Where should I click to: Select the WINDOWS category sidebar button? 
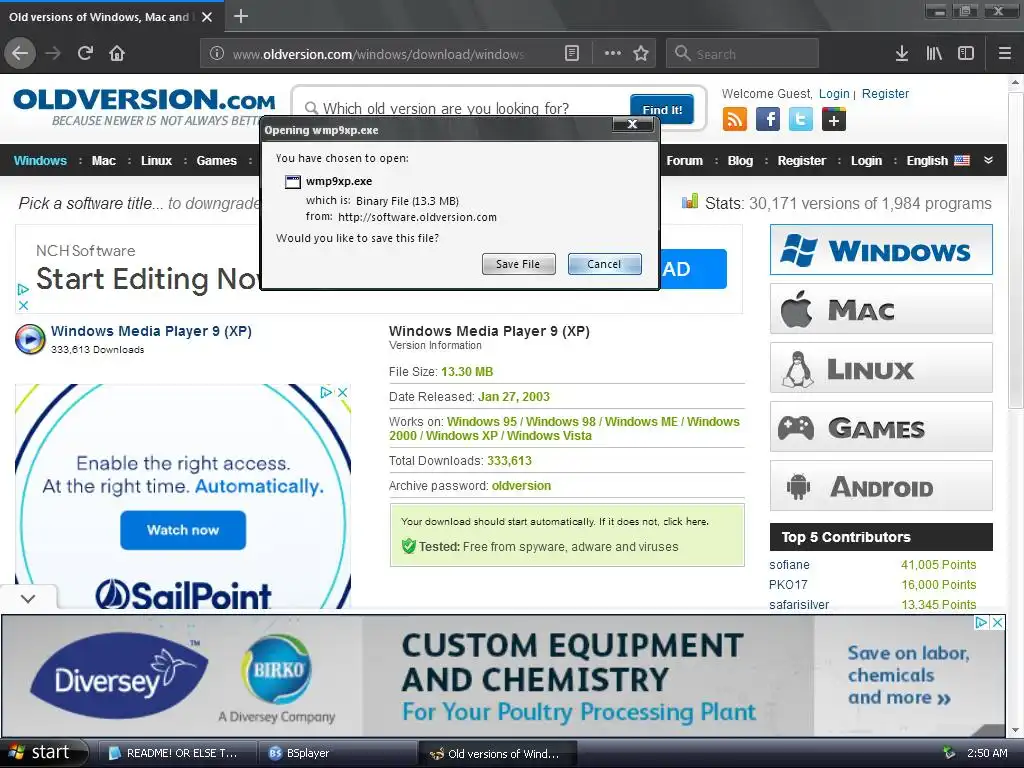click(881, 249)
